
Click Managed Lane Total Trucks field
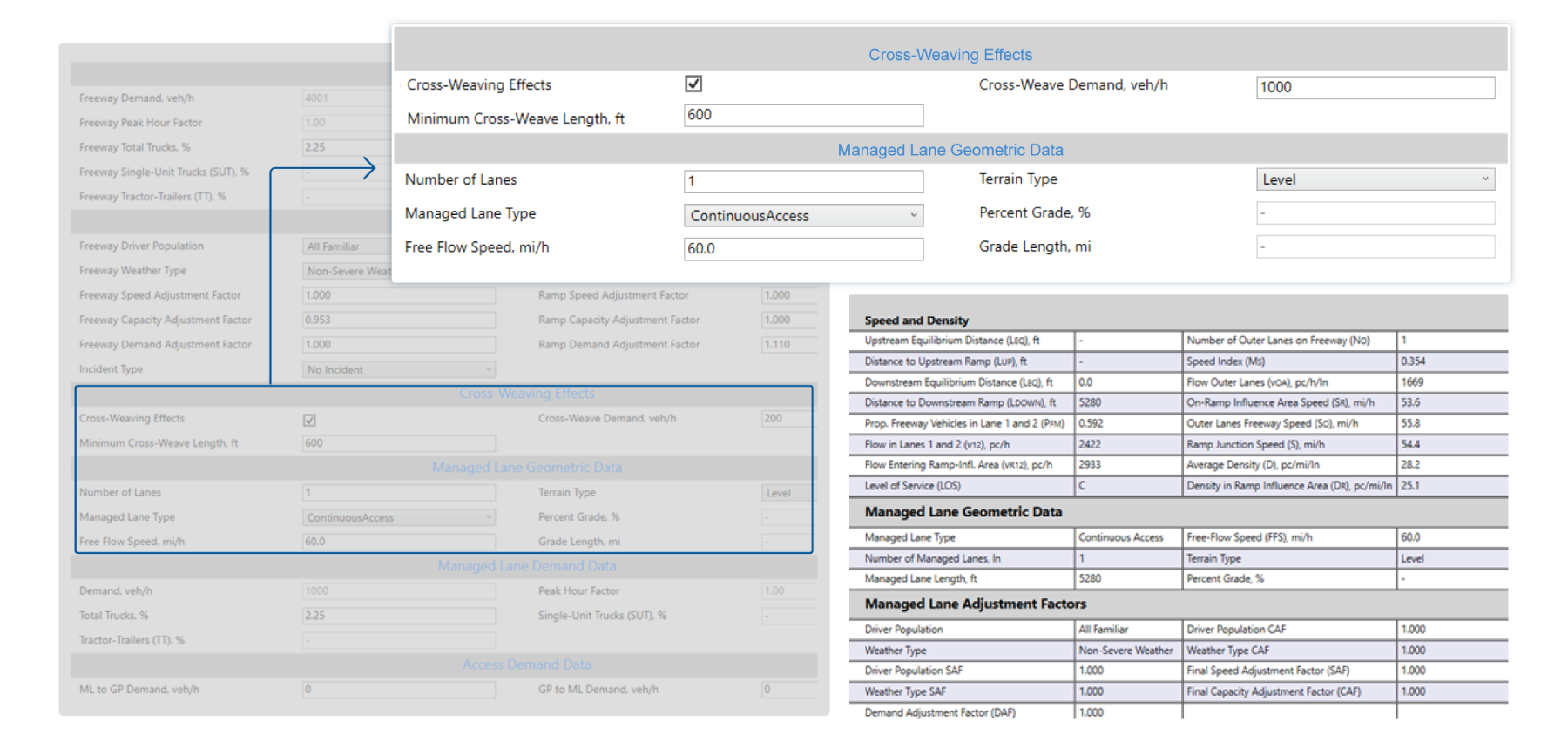point(399,616)
